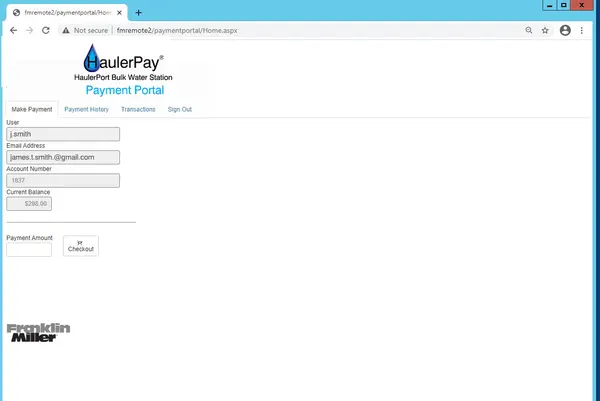The image size is (600, 401).
Task: Close the browser window
Action: 581,5
